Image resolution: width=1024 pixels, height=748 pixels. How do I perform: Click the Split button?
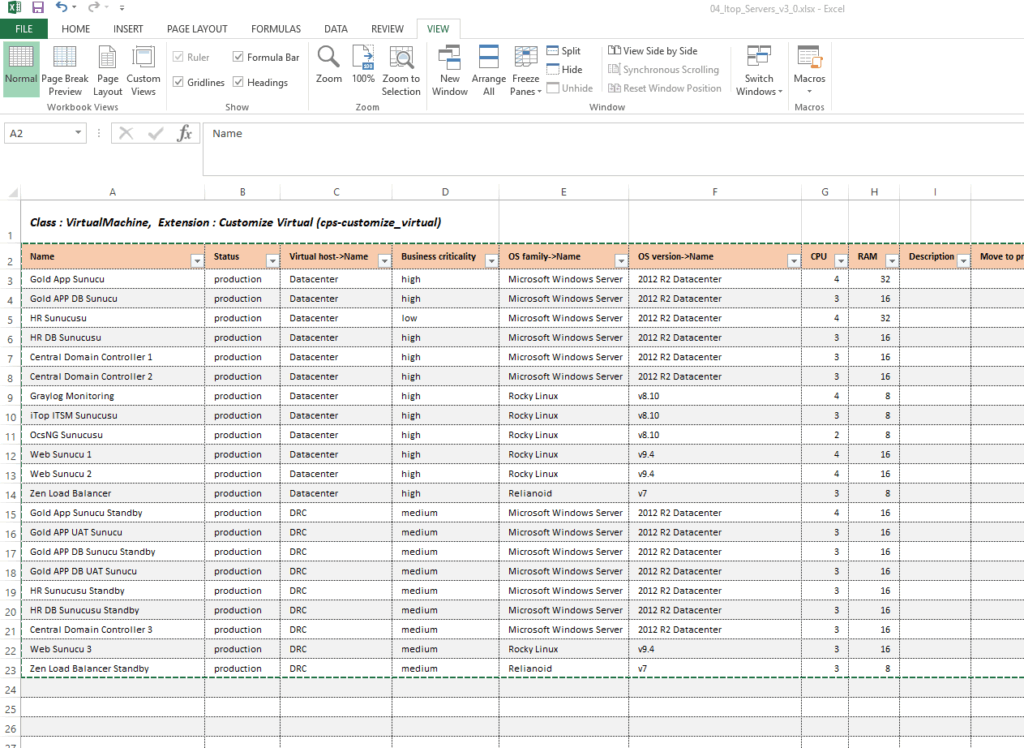click(x=563, y=51)
